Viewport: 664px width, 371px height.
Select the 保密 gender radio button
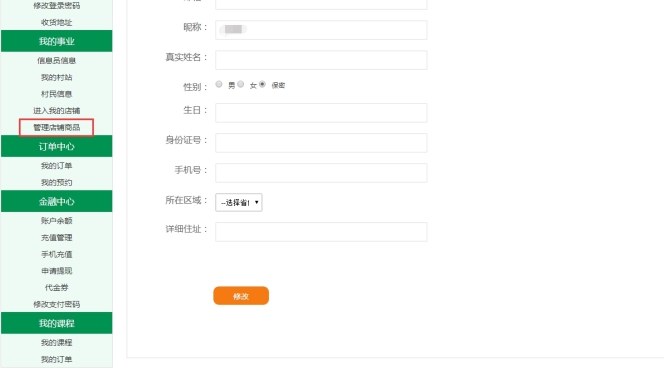click(x=263, y=84)
